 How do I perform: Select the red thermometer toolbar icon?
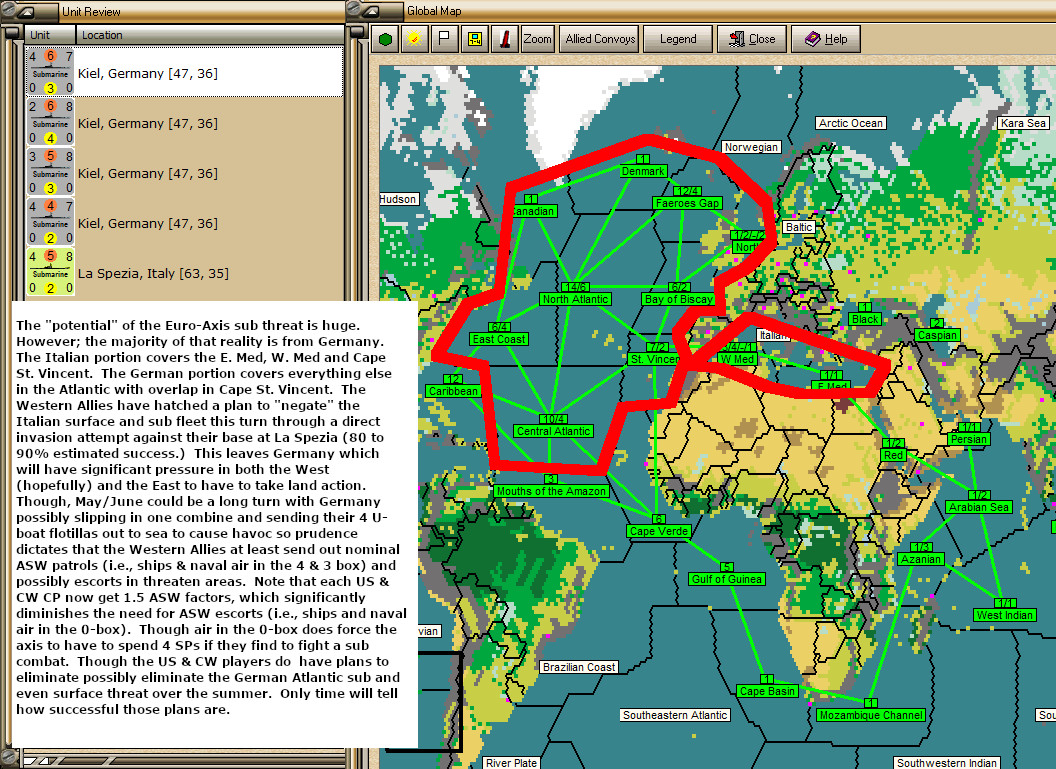tap(505, 38)
